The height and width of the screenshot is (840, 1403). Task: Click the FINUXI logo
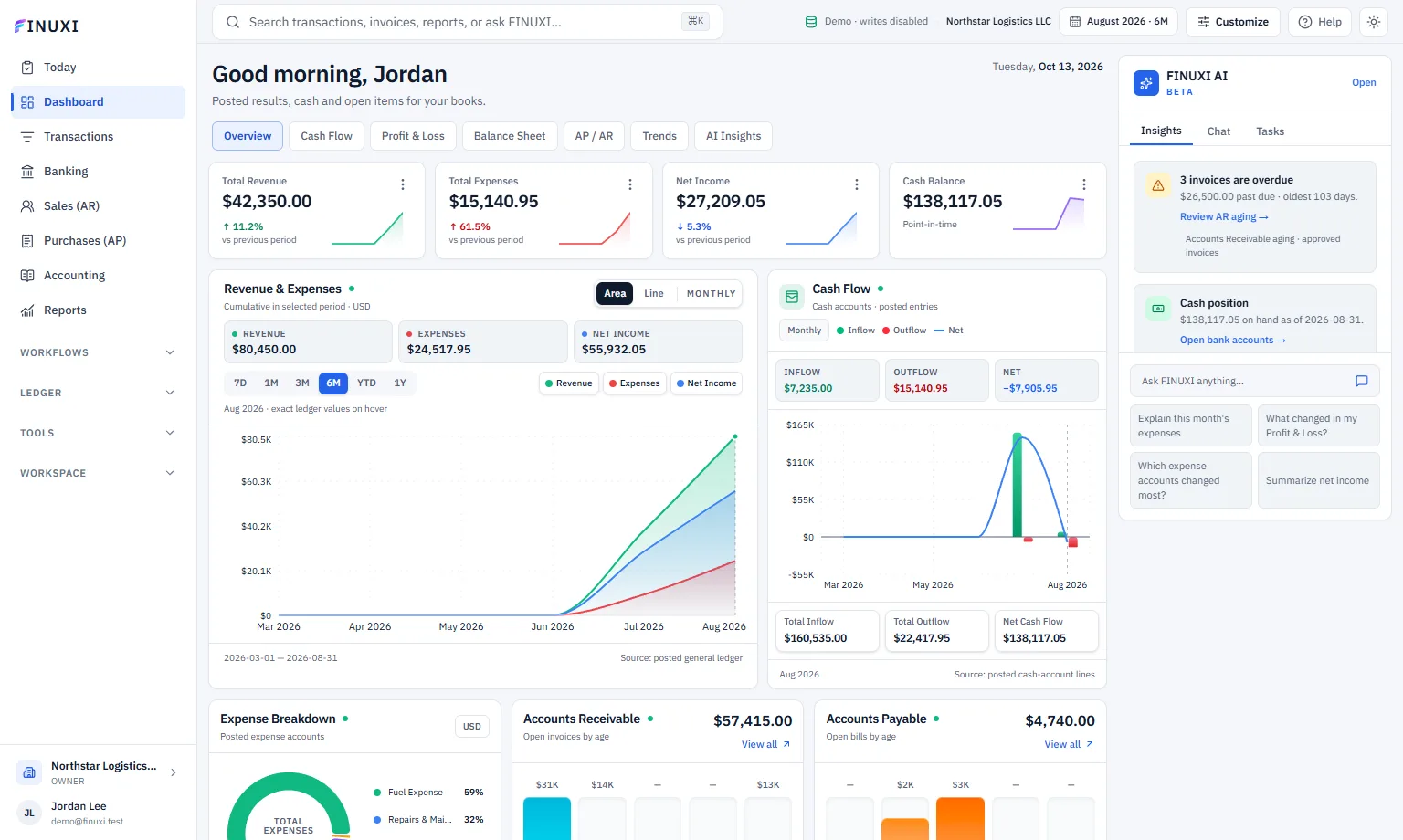click(x=47, y=26)
